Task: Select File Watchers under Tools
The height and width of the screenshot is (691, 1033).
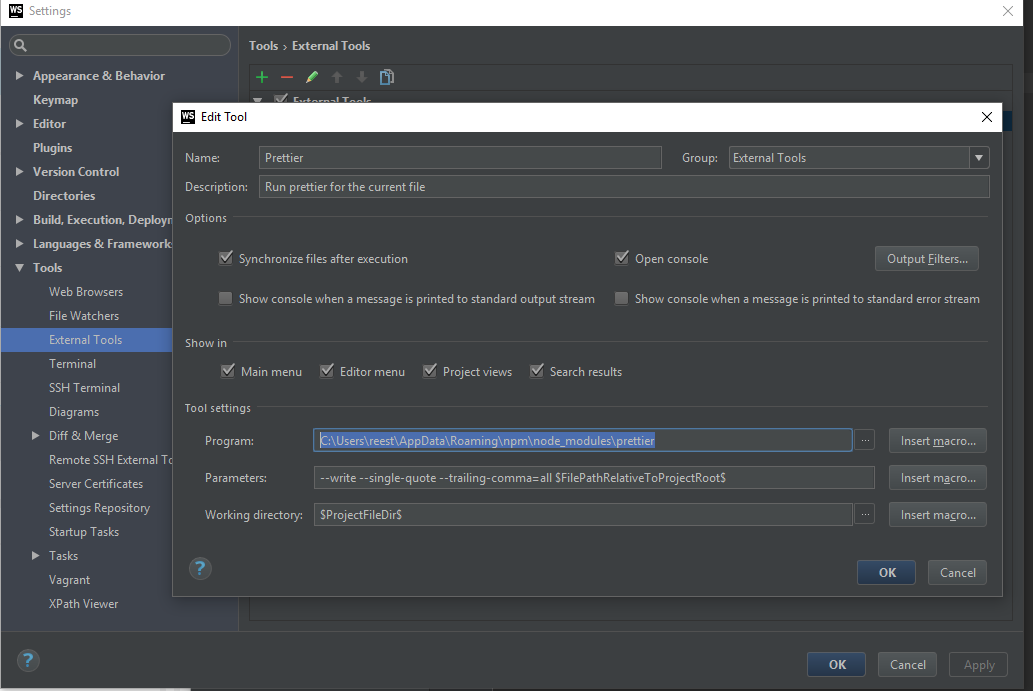Action: point(84,316)
